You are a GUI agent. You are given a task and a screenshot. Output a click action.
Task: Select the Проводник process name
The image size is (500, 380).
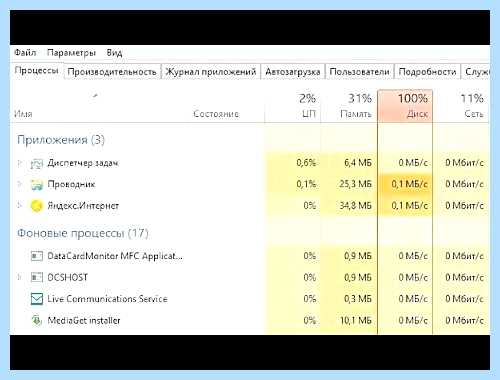click(71, 184)
